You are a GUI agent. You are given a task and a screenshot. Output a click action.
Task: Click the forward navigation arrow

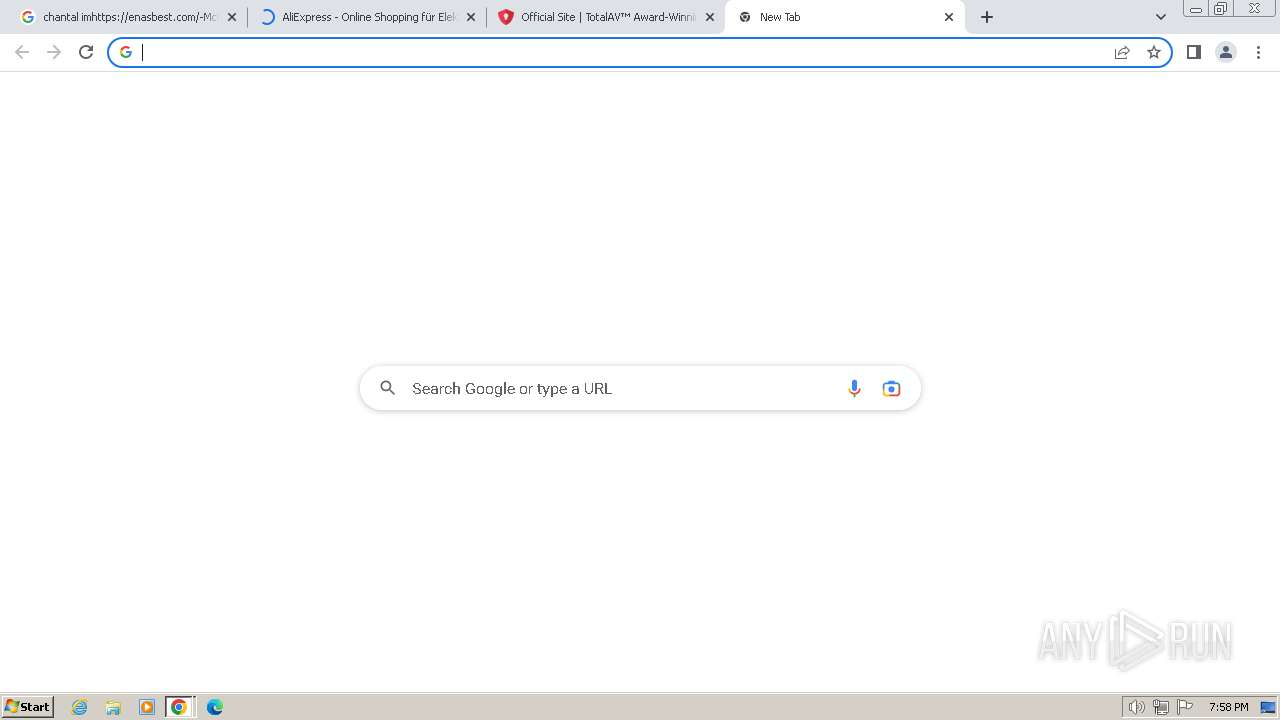[54, 52]
